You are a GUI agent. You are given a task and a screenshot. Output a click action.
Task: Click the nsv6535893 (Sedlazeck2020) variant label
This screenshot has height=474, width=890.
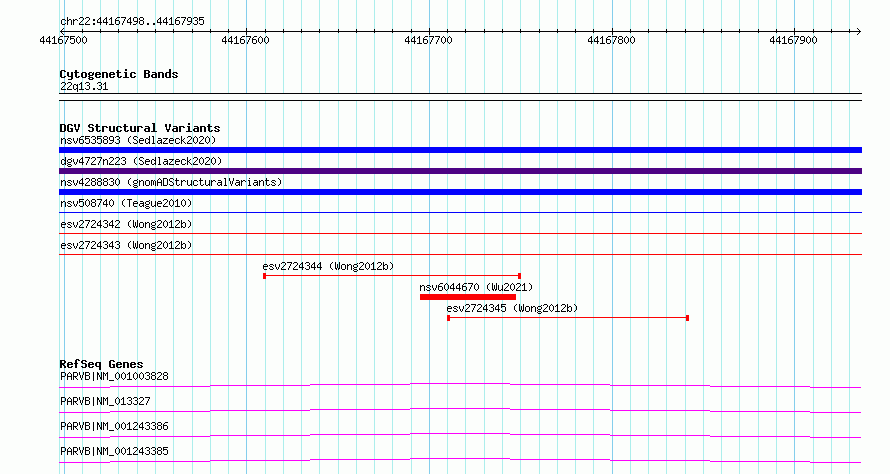click(138, 140)
